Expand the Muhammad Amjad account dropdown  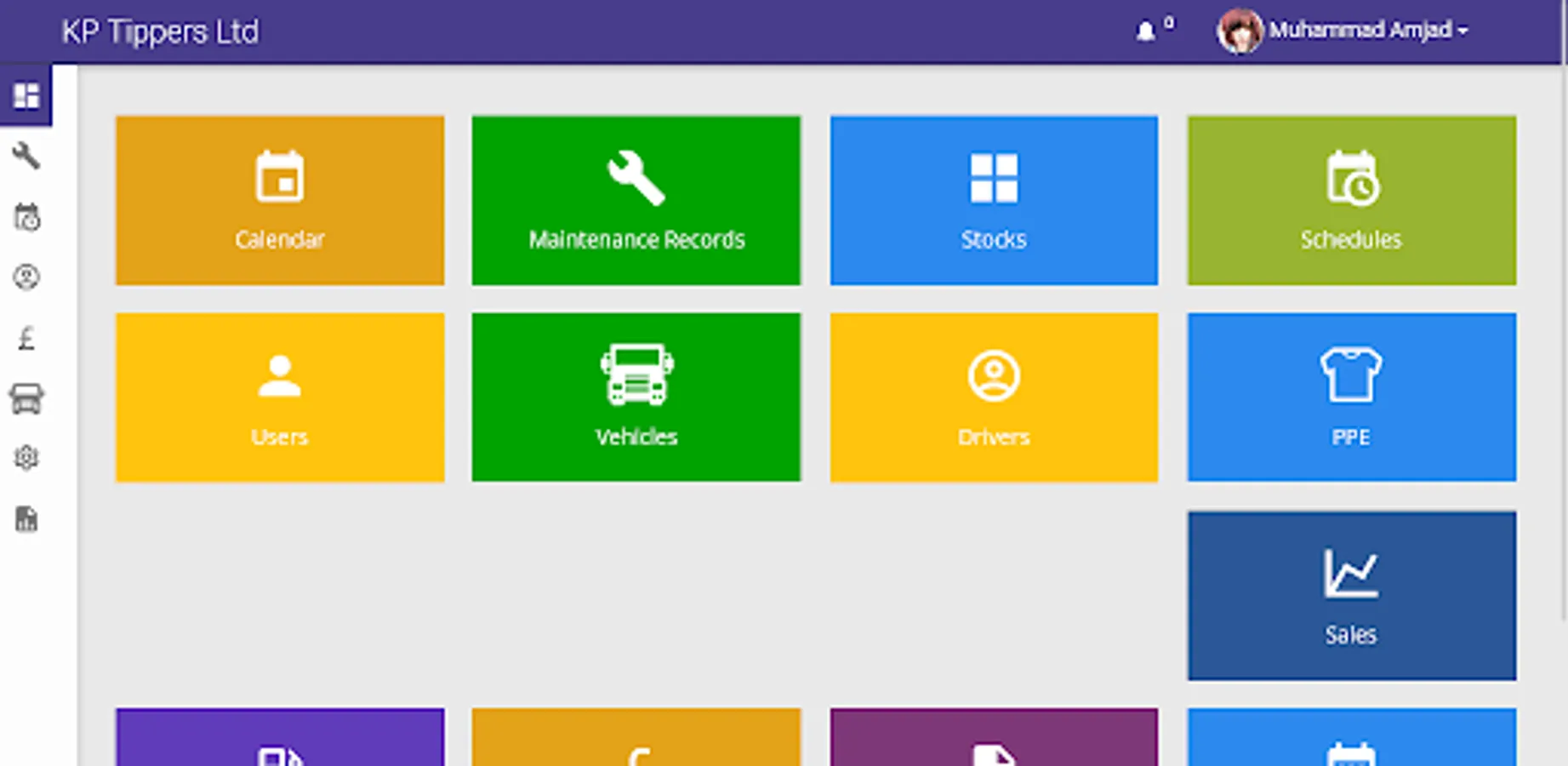1369,31
